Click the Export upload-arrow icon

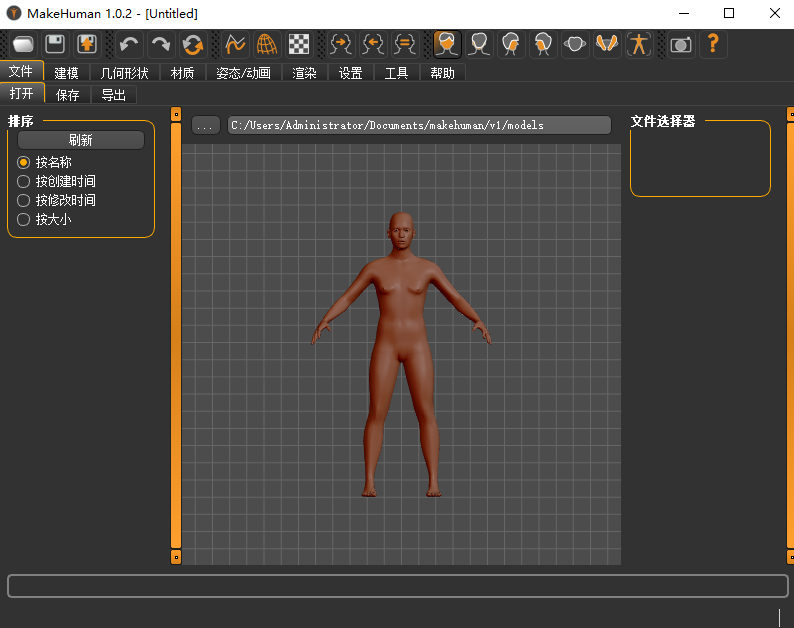click(x=87, y=45)
